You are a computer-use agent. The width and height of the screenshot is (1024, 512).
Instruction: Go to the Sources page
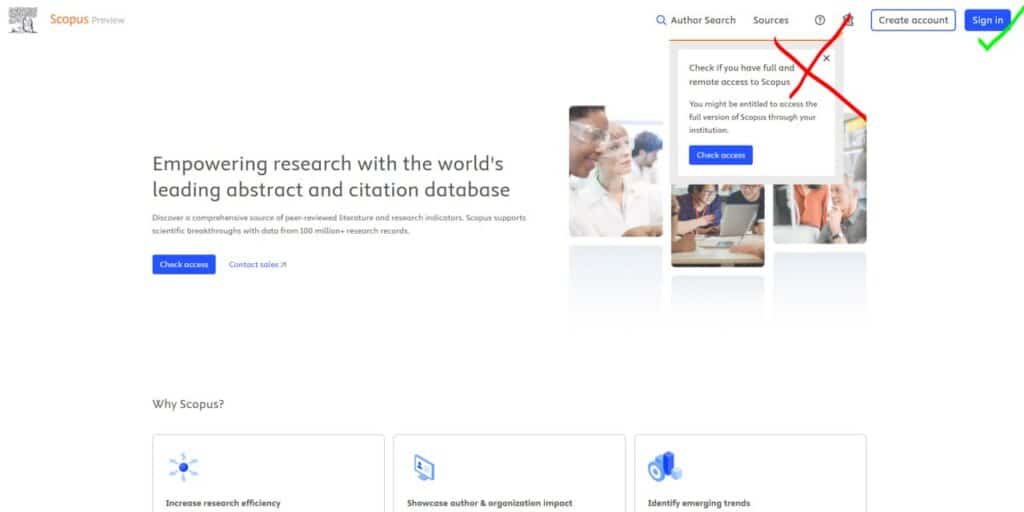pyautogui.click(x=771, y=20)
